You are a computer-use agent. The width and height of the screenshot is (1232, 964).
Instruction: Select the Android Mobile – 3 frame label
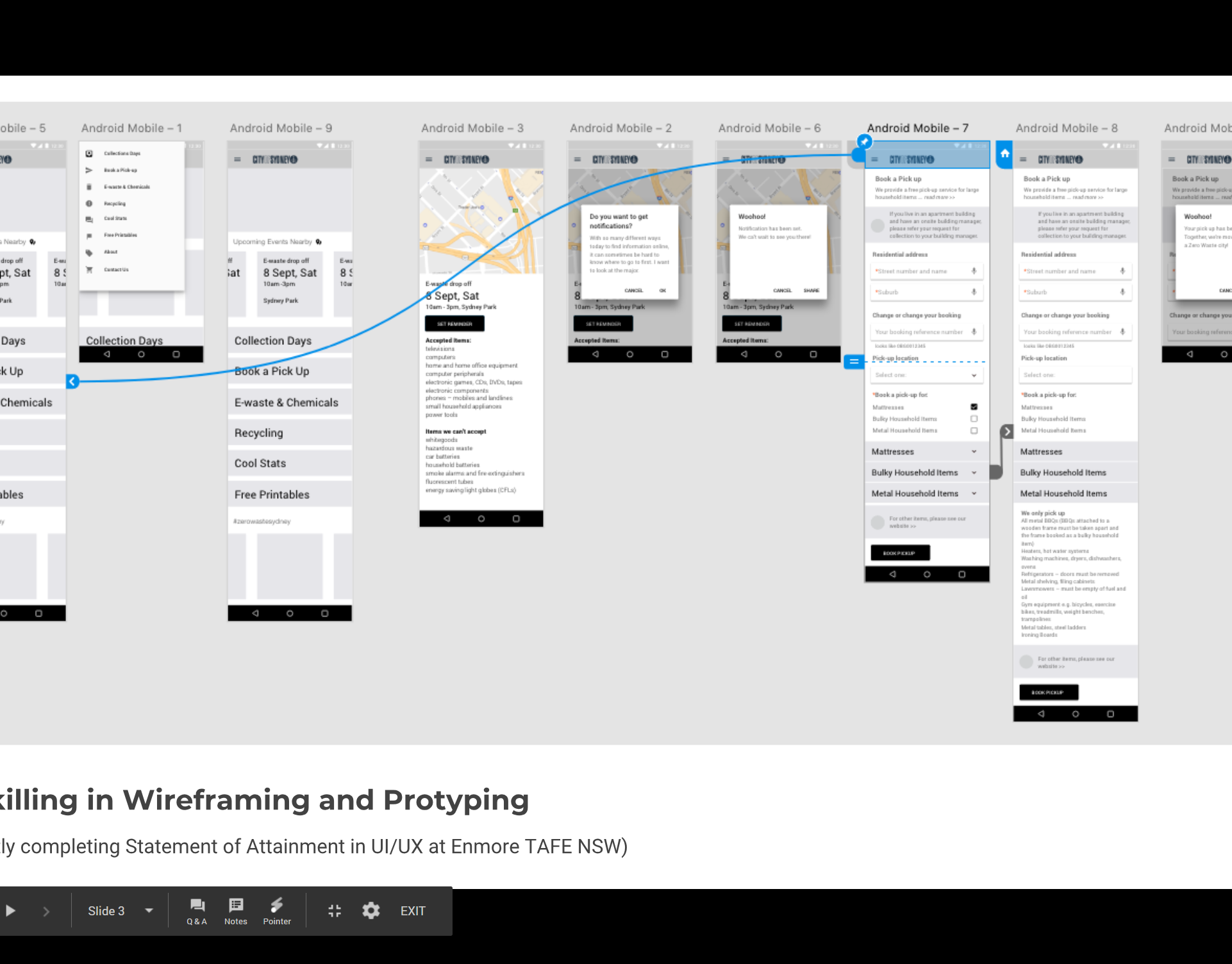click(472, 128)
